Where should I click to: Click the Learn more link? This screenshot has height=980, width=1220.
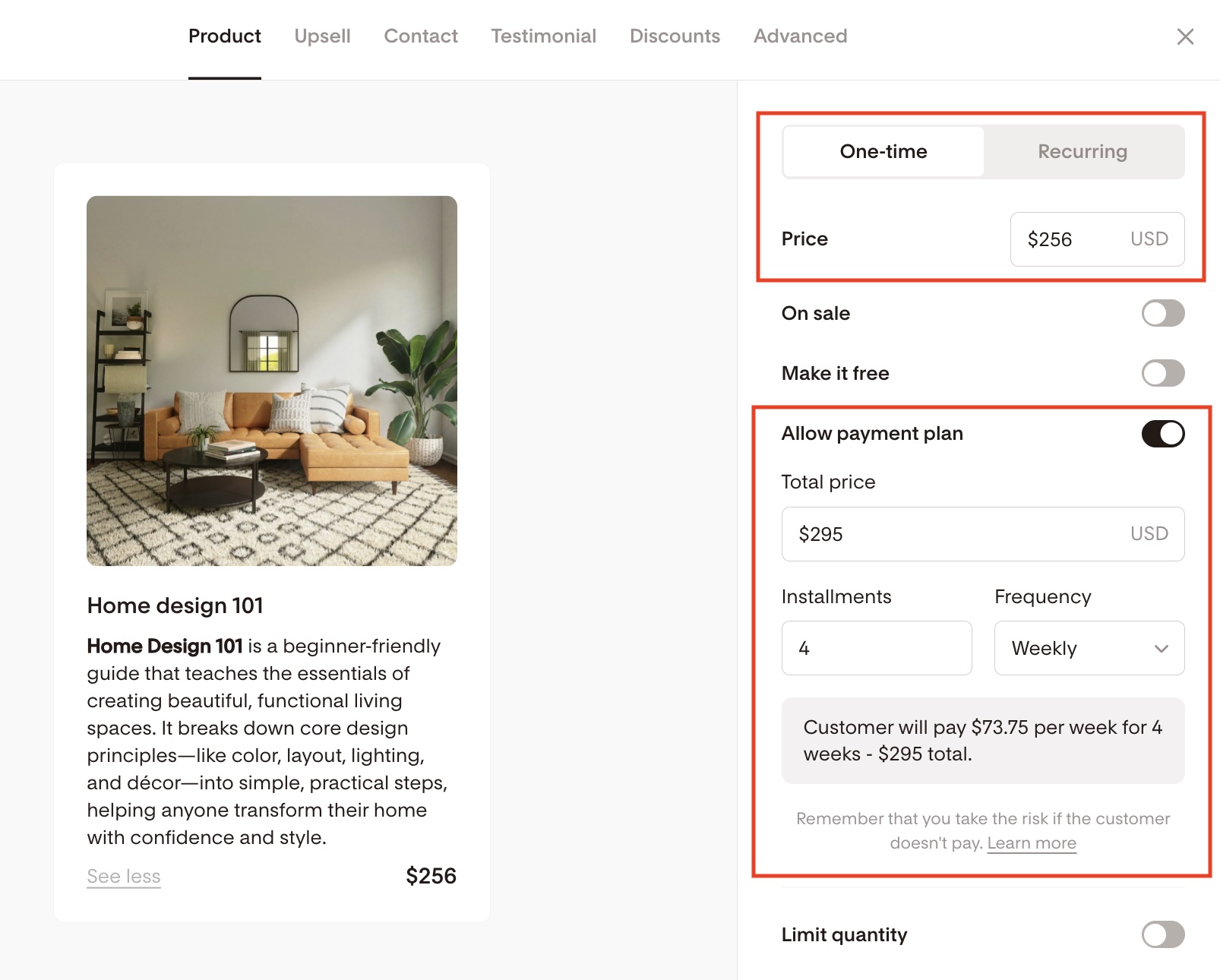(1032, 843)
